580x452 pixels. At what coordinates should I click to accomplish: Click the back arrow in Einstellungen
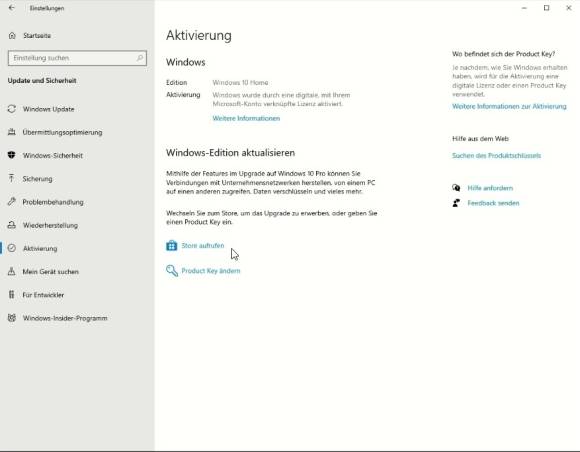click(12, 8)
